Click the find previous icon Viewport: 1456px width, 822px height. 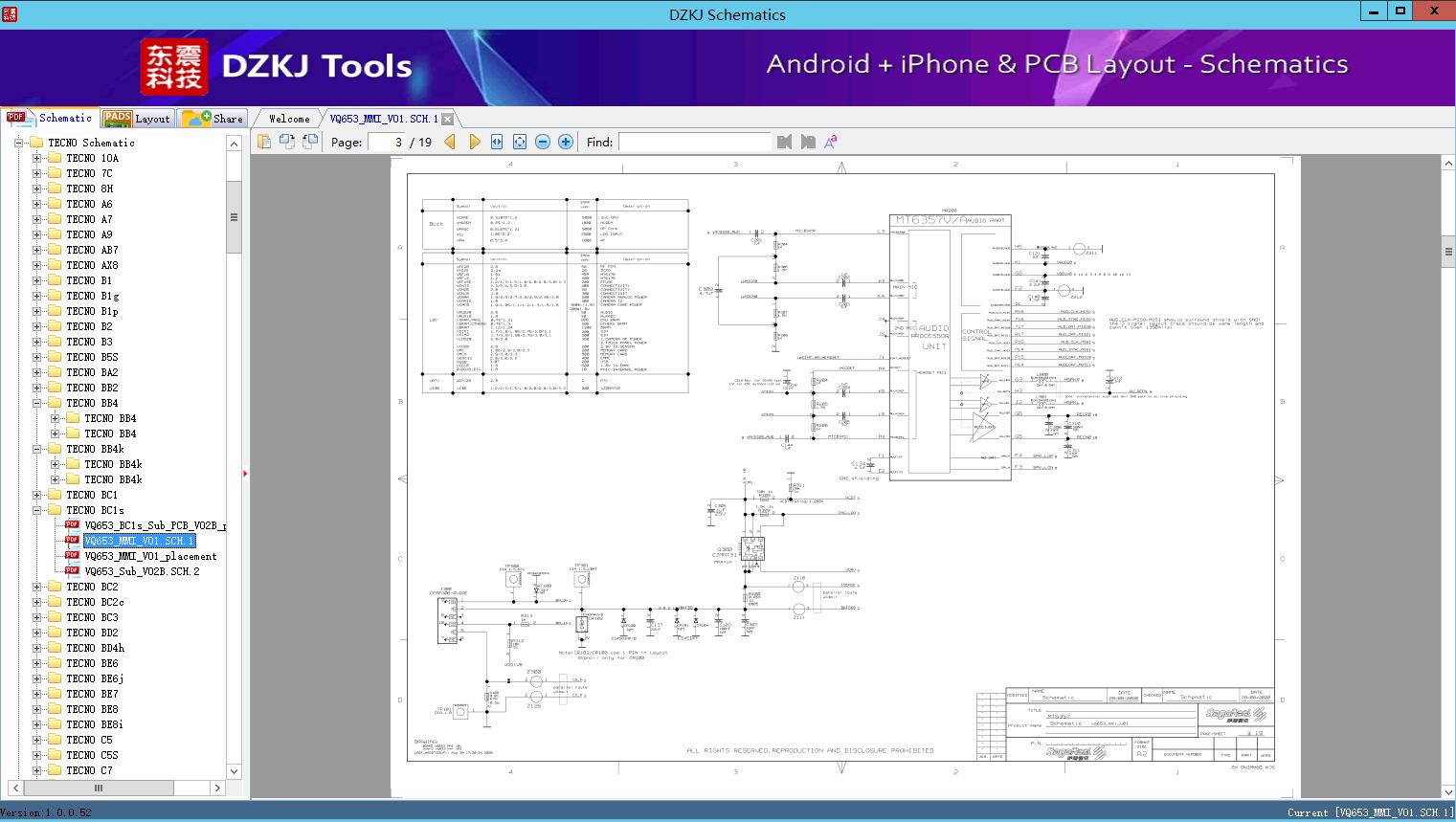pos(785,142)
